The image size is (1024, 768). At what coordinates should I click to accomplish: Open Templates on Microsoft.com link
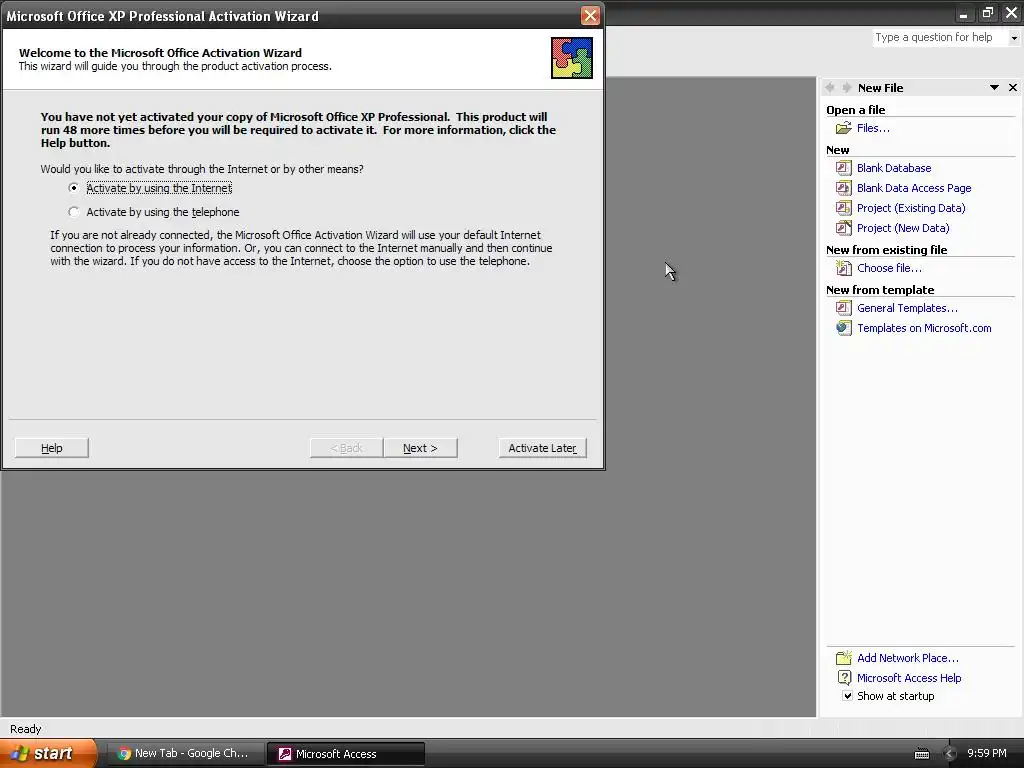click(924, 328)
